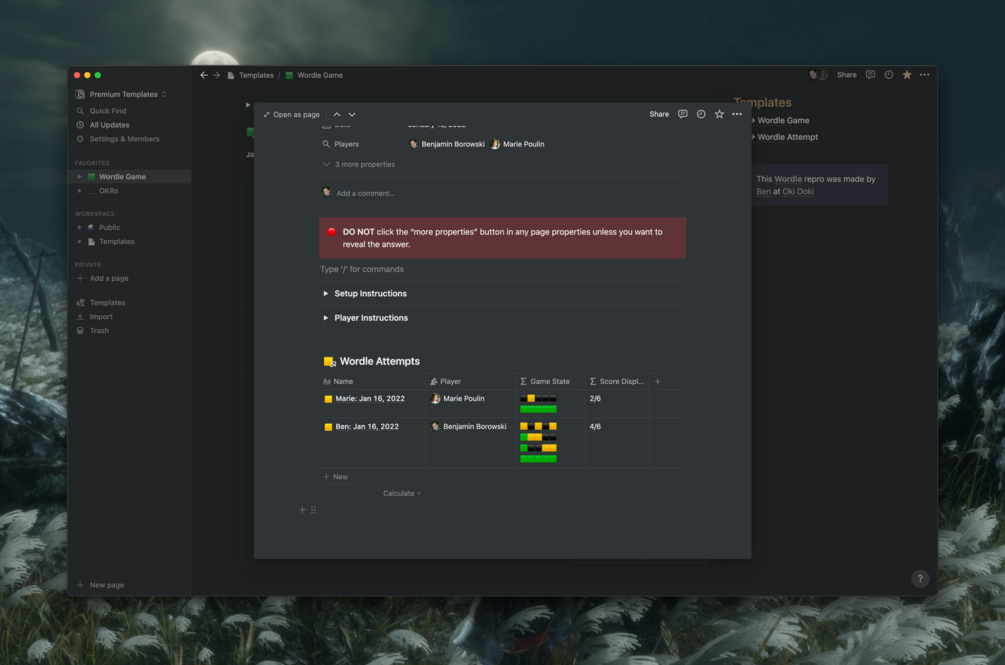This screenshot has width=1005, height=665.
Task: Expand the Templates workspace page arrow
Action: pos(79,242)
